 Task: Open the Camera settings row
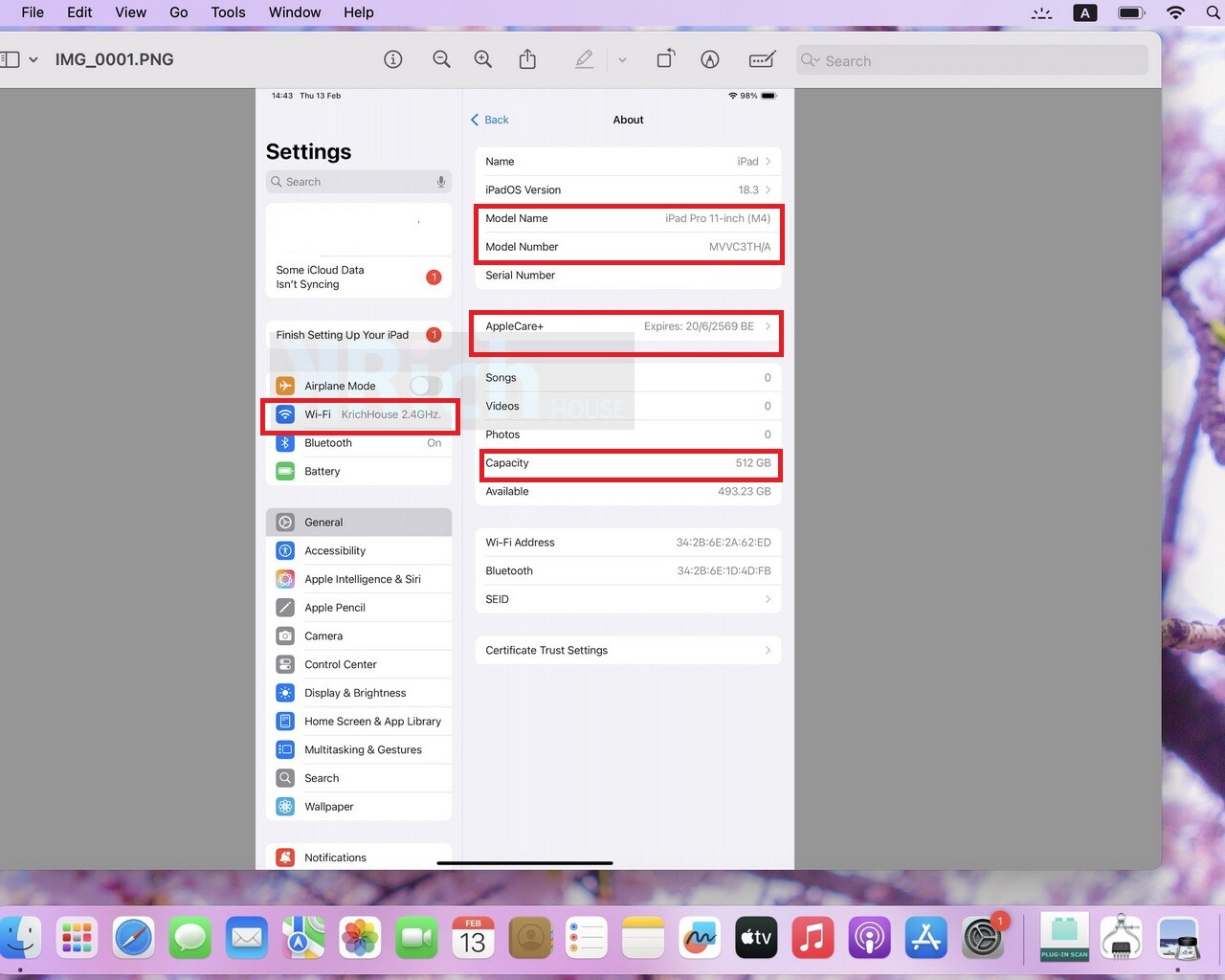[359, 636]
